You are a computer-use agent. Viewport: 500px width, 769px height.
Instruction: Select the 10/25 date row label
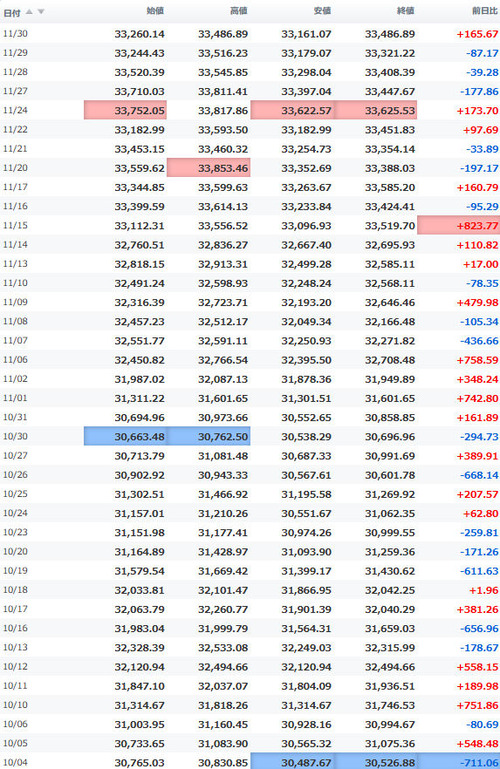[x=15, y=494]
